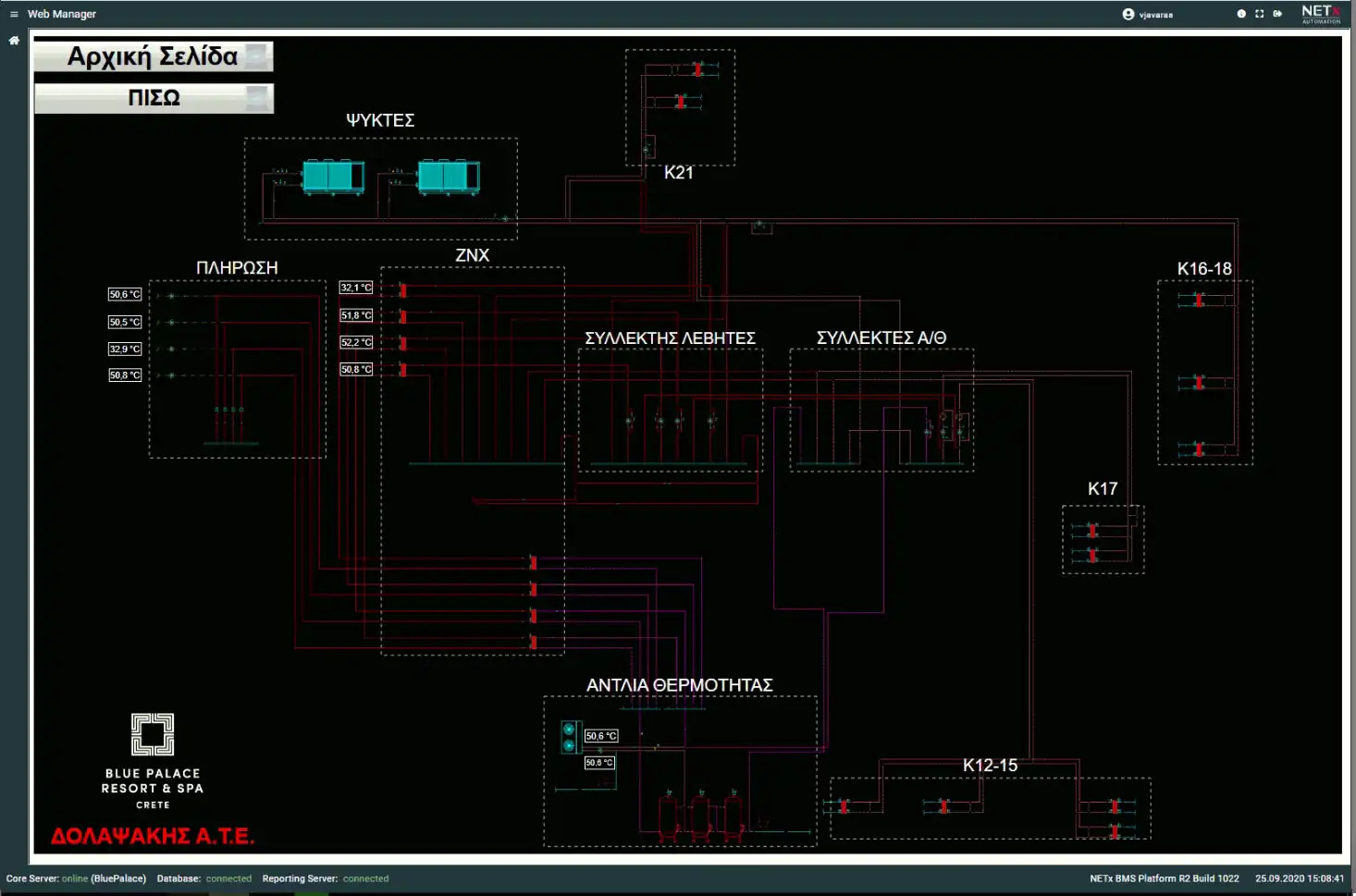The width and height of the screenshot is (1356, 896).
Task: Click the home icon in the left sidebar
Action: 14,41
